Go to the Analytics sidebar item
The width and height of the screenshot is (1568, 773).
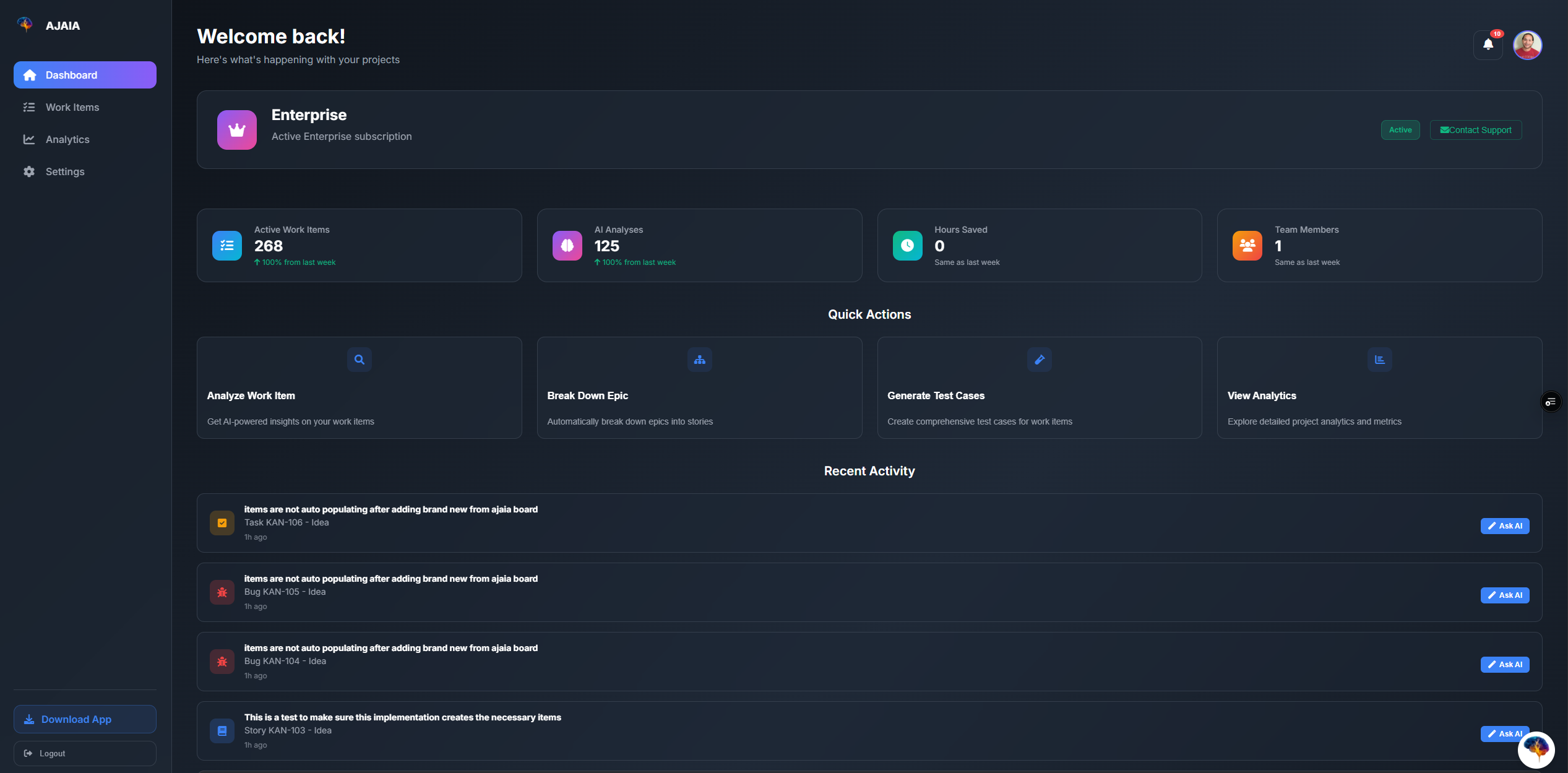click(67, 139)
